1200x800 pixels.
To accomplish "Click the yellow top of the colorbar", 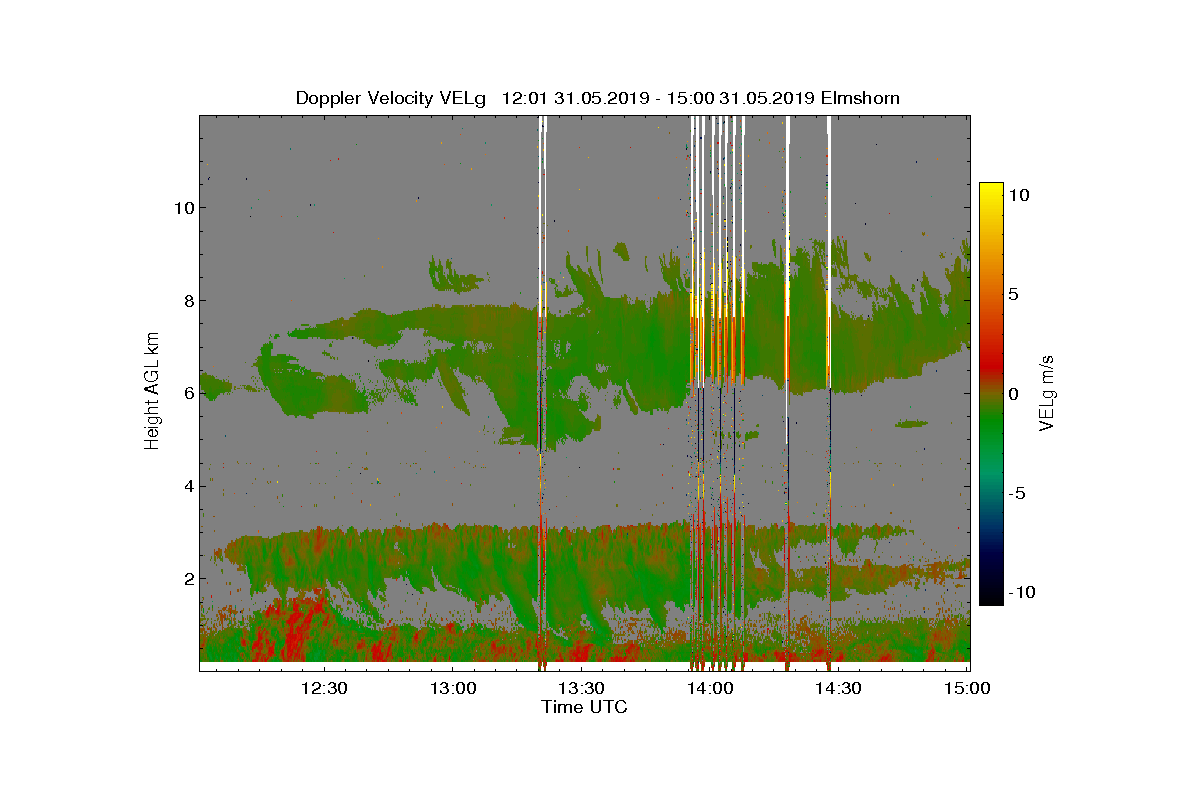I will click(991, 192).
